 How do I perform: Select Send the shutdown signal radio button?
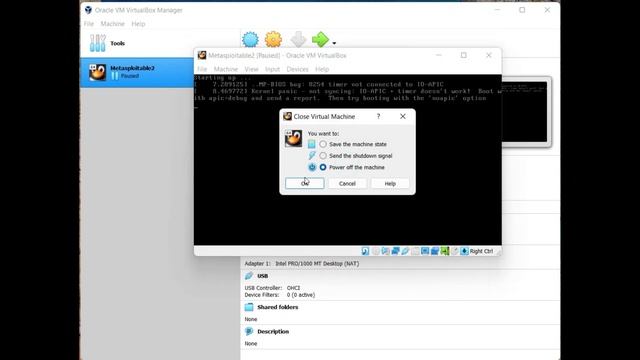click(x=323, y=156)
